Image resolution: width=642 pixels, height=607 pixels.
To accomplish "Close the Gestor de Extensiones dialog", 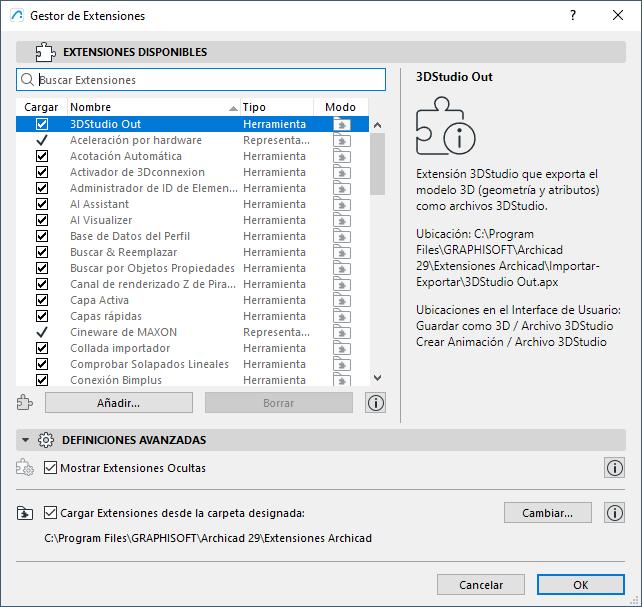I will (x=618, y=16).
